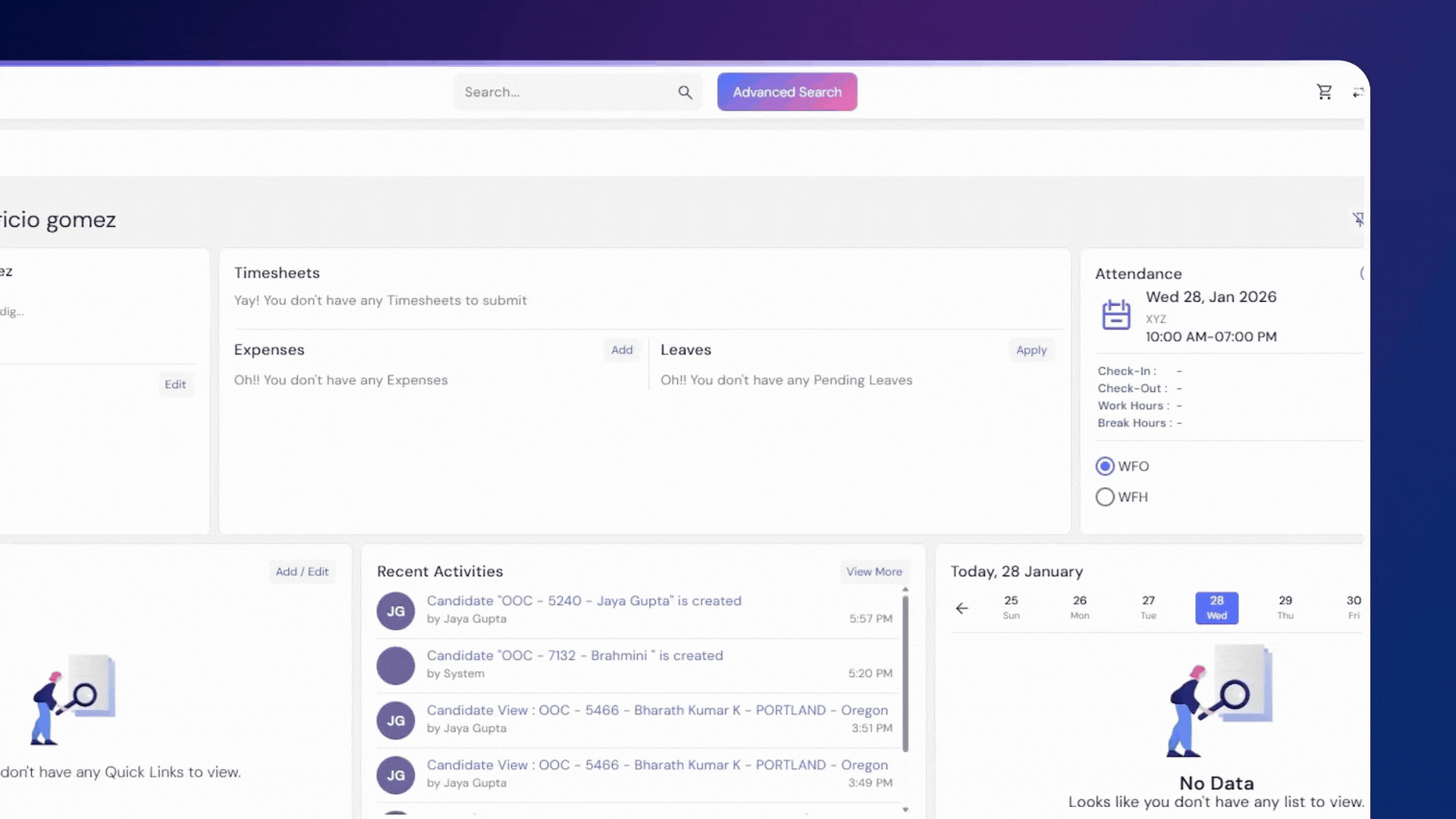Click the search magnifier icon
1456x819 pixels.
click(685, 93)
